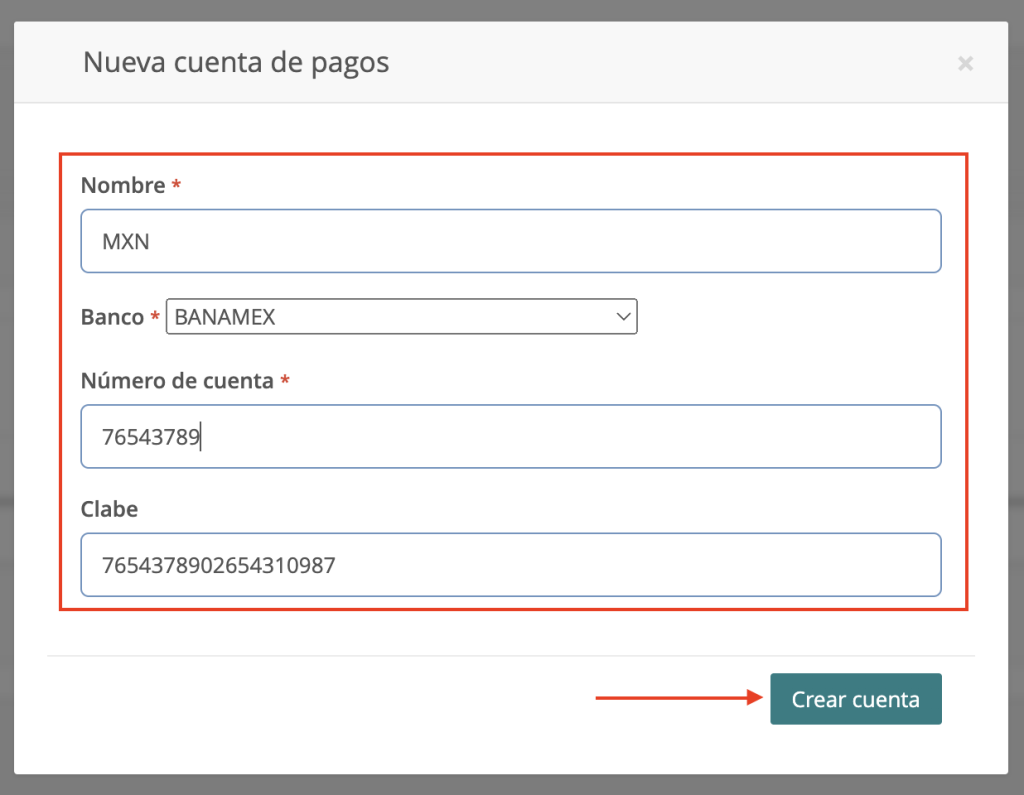Focus the Número de cuenta field
The width and height of the screenshot is (1024, 795).
510,437
